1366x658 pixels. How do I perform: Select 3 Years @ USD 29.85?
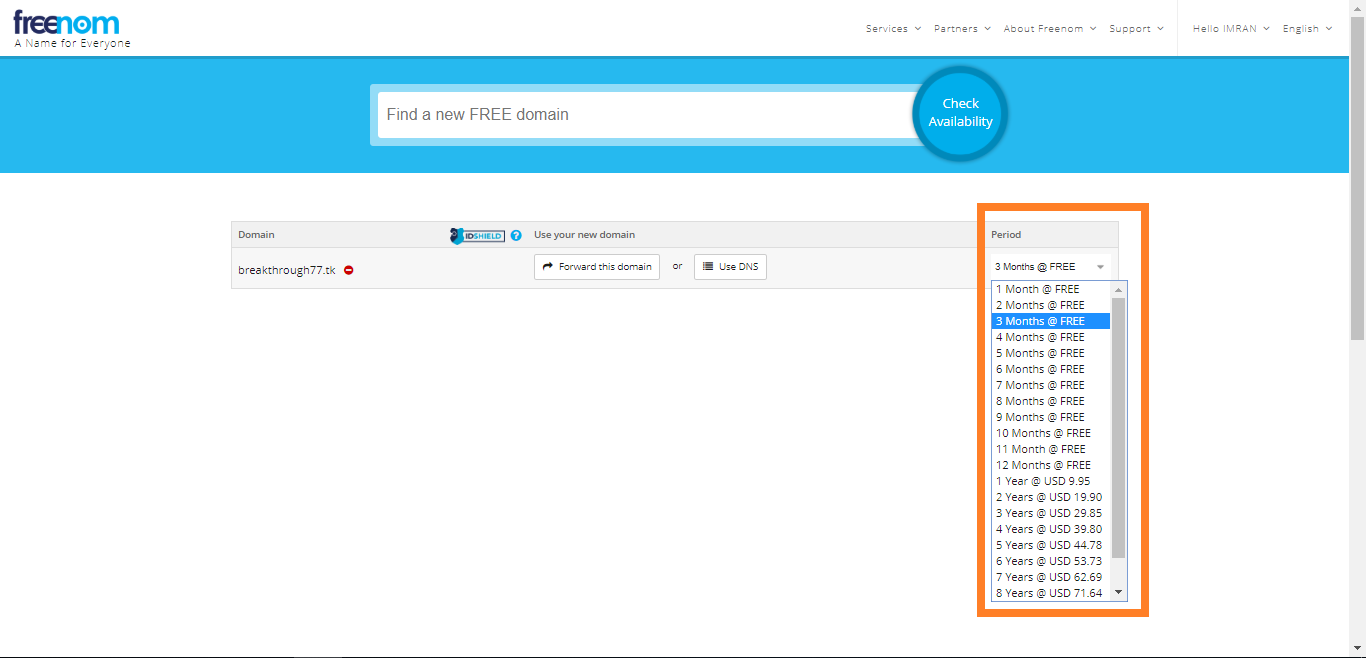(x=1051, y=513)
